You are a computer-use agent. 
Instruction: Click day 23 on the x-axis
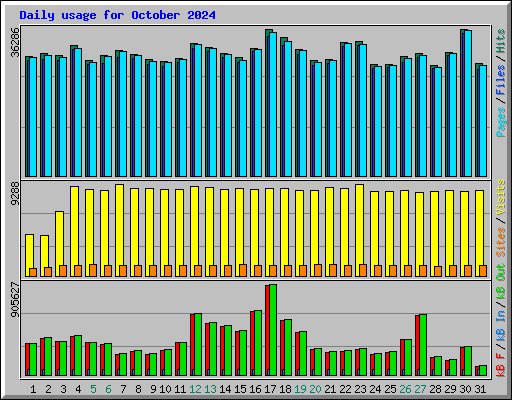point(360,389)
